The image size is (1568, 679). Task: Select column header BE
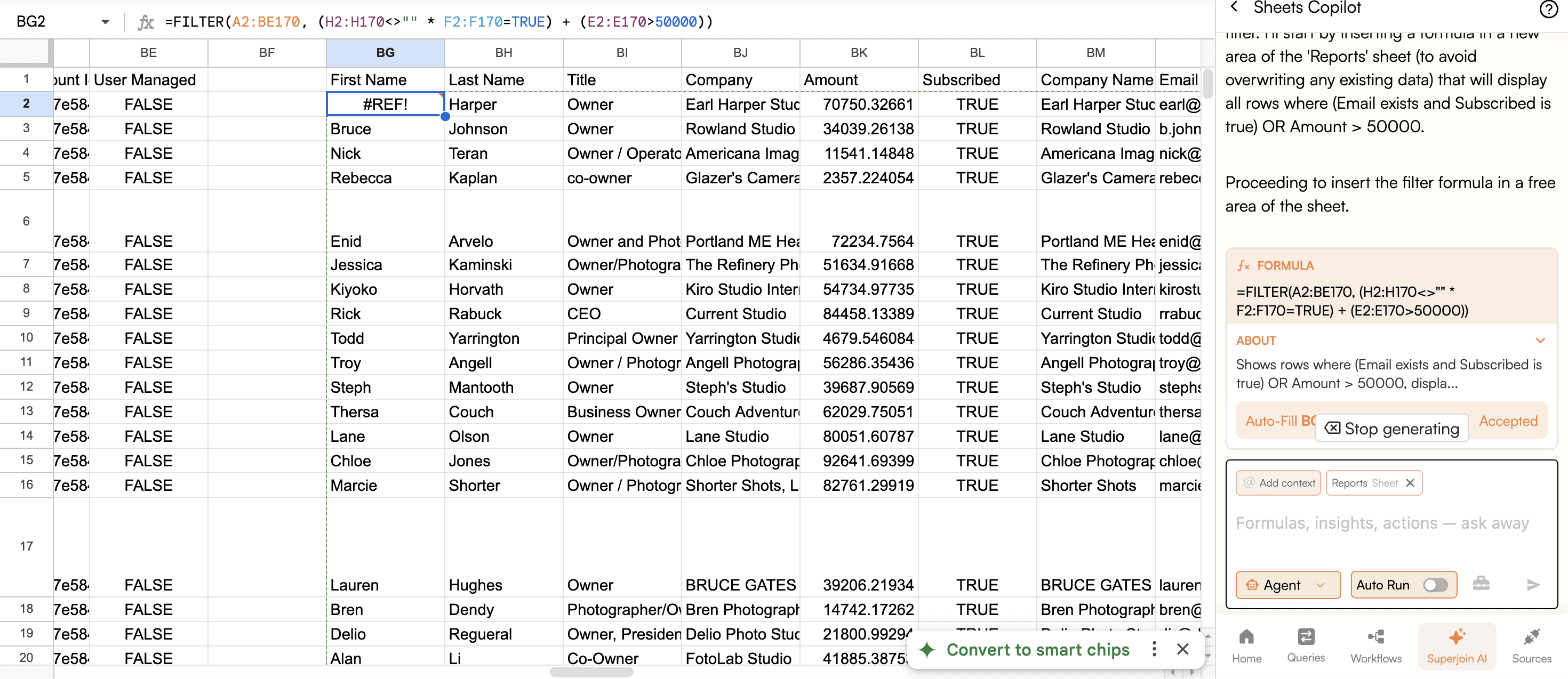tap(148, 53)
